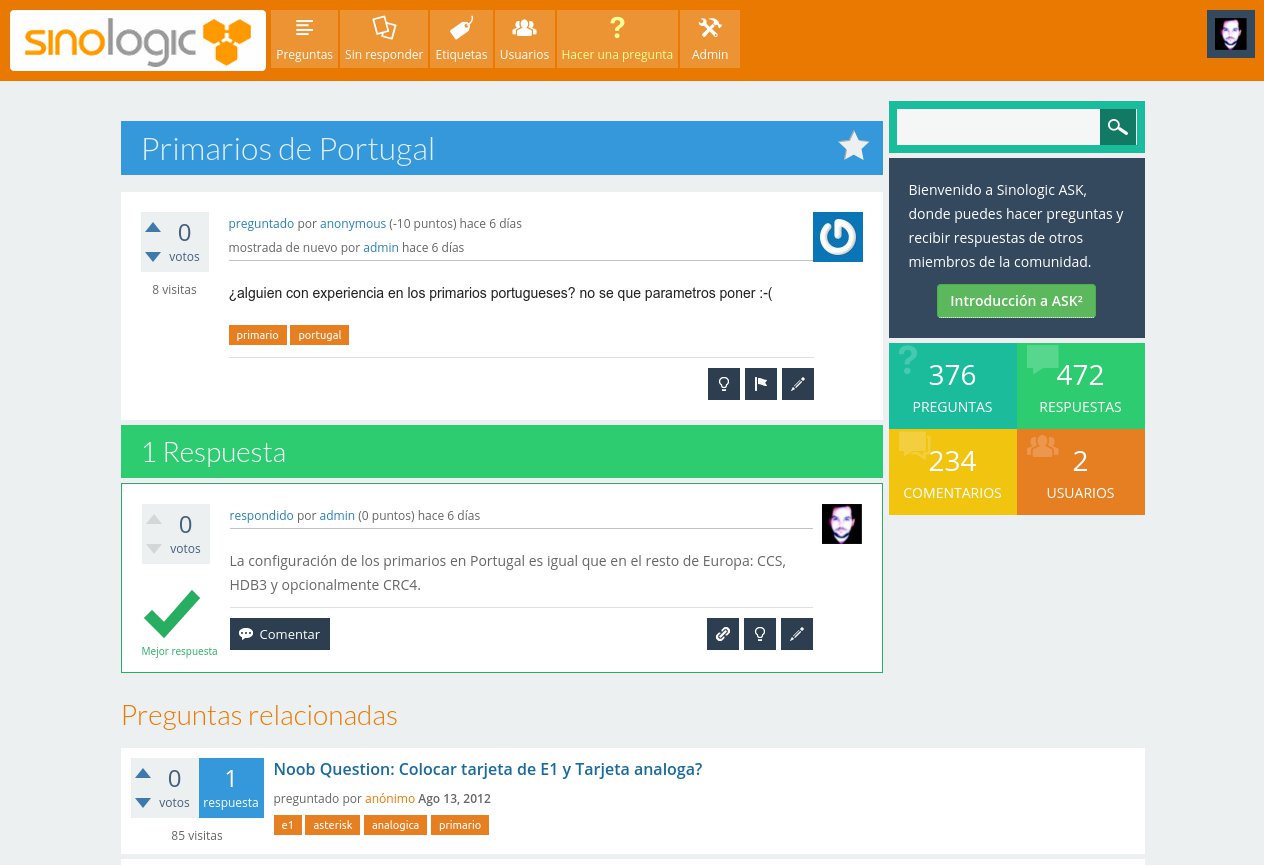Upvote the Primarios de Portugal question
Viewport: 1264px width, 865px height.
(153, 227)
